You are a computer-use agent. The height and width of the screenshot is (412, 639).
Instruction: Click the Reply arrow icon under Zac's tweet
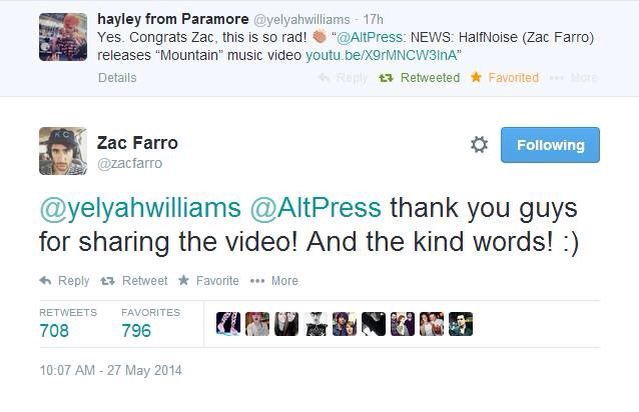pos(45,280)
